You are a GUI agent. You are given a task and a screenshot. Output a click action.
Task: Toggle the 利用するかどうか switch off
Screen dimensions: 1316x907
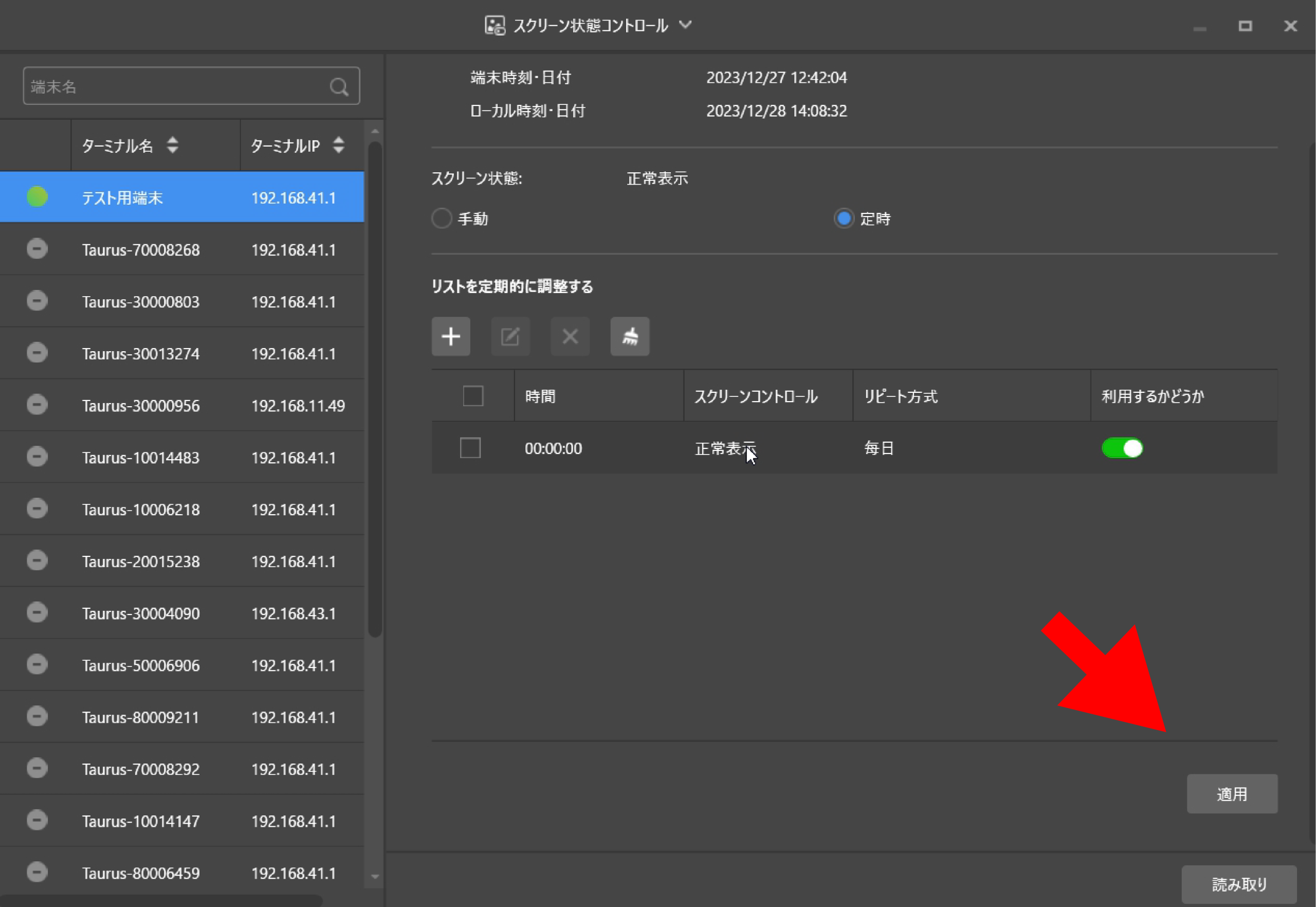pyautogui.click(x=1122, y=448)
